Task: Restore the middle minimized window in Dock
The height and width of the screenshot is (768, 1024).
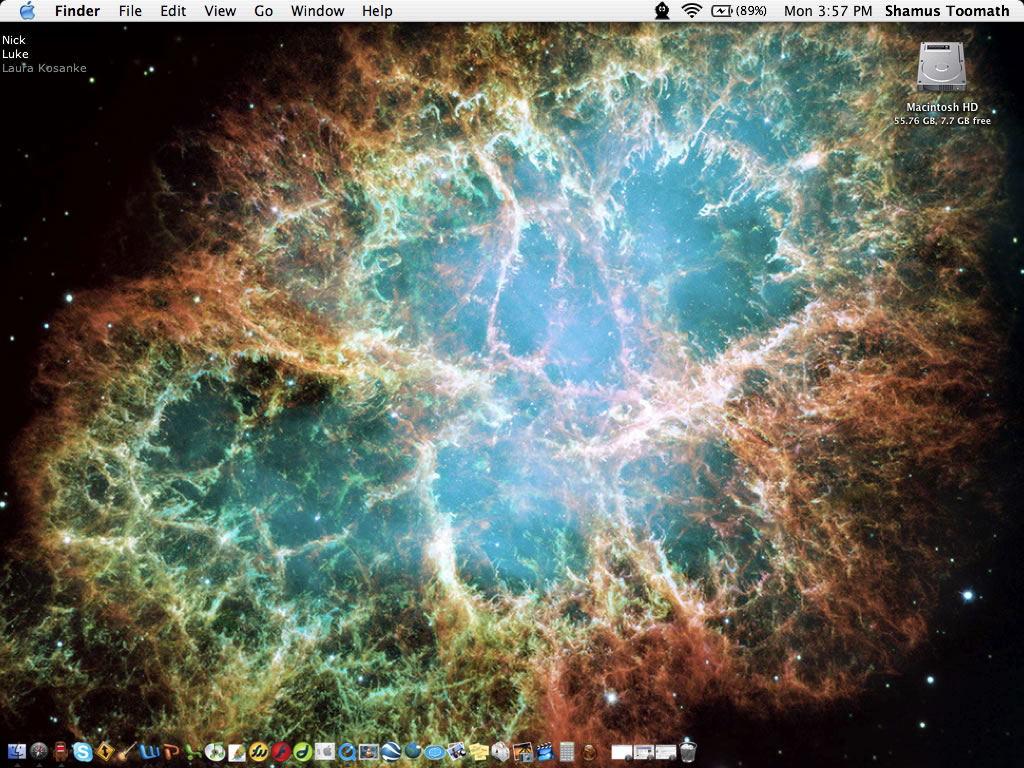Action: point(644,752)
